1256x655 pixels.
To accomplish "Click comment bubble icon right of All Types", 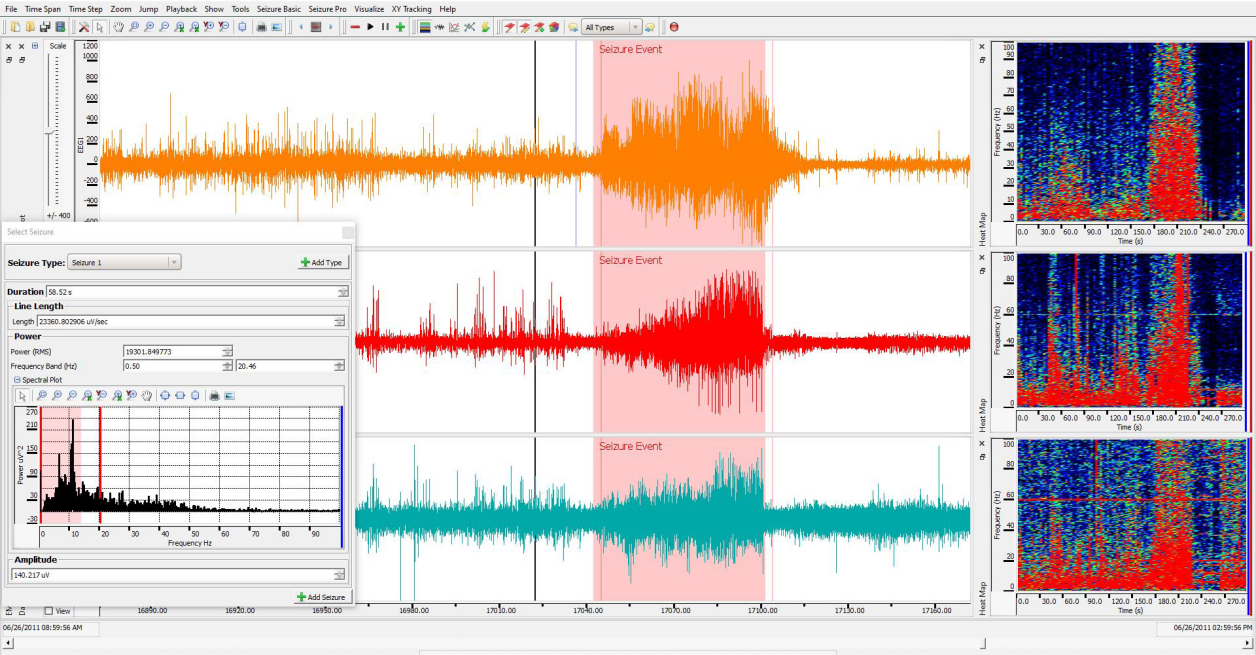I will (x=649, y=27).
